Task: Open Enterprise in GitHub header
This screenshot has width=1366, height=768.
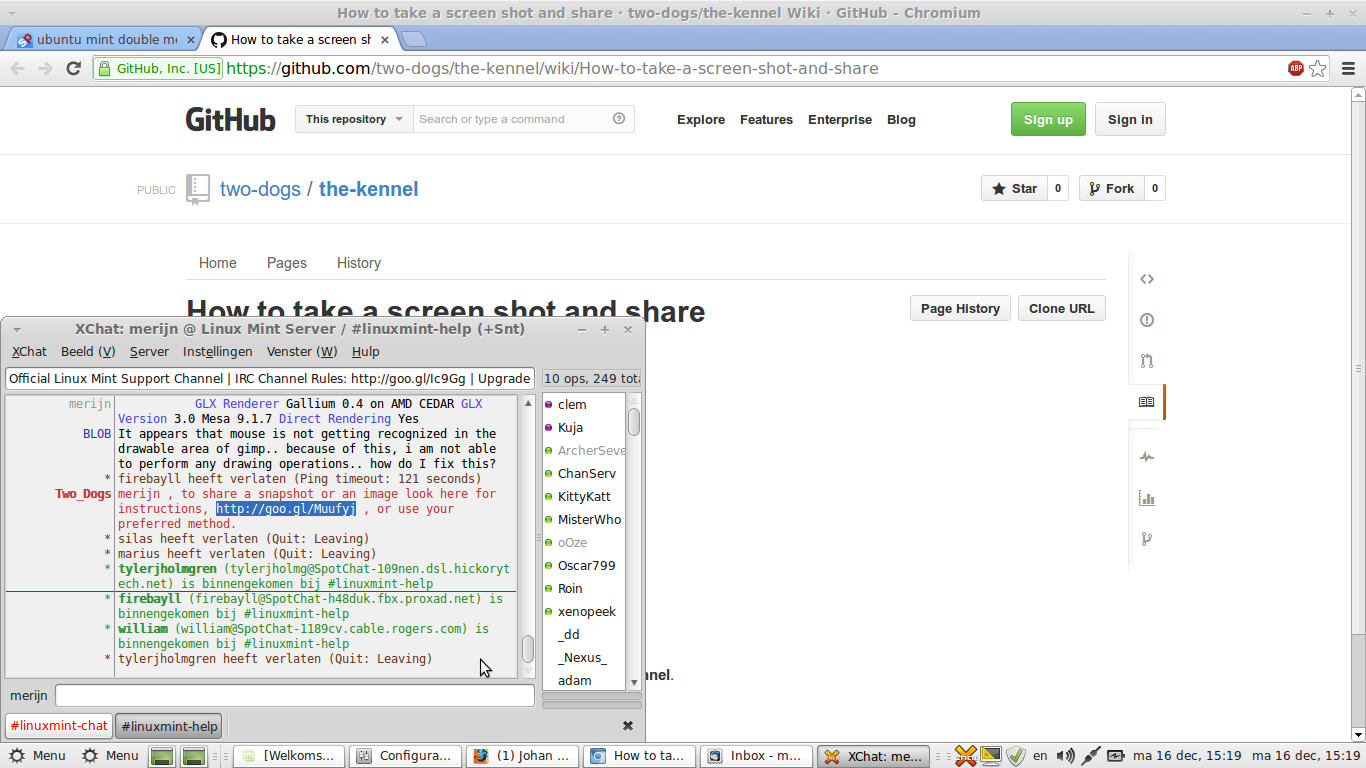Action: (x=840, y=119)
